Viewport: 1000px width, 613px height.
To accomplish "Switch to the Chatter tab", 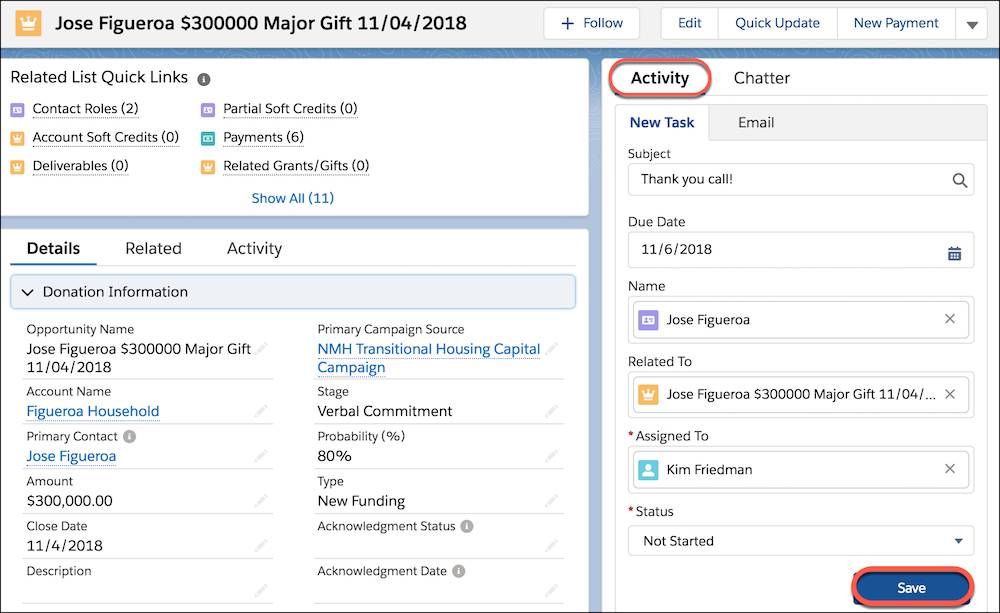I will 761,77.
